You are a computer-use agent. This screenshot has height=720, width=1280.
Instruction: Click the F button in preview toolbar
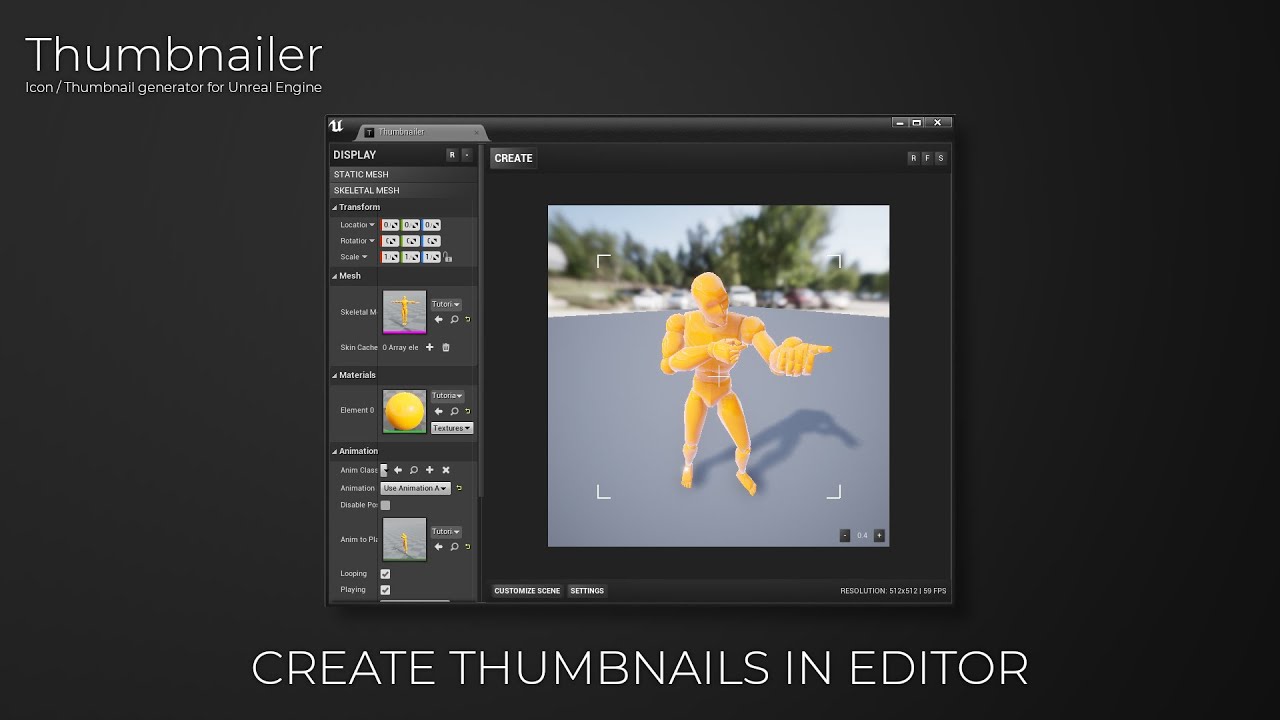point(927,158)
